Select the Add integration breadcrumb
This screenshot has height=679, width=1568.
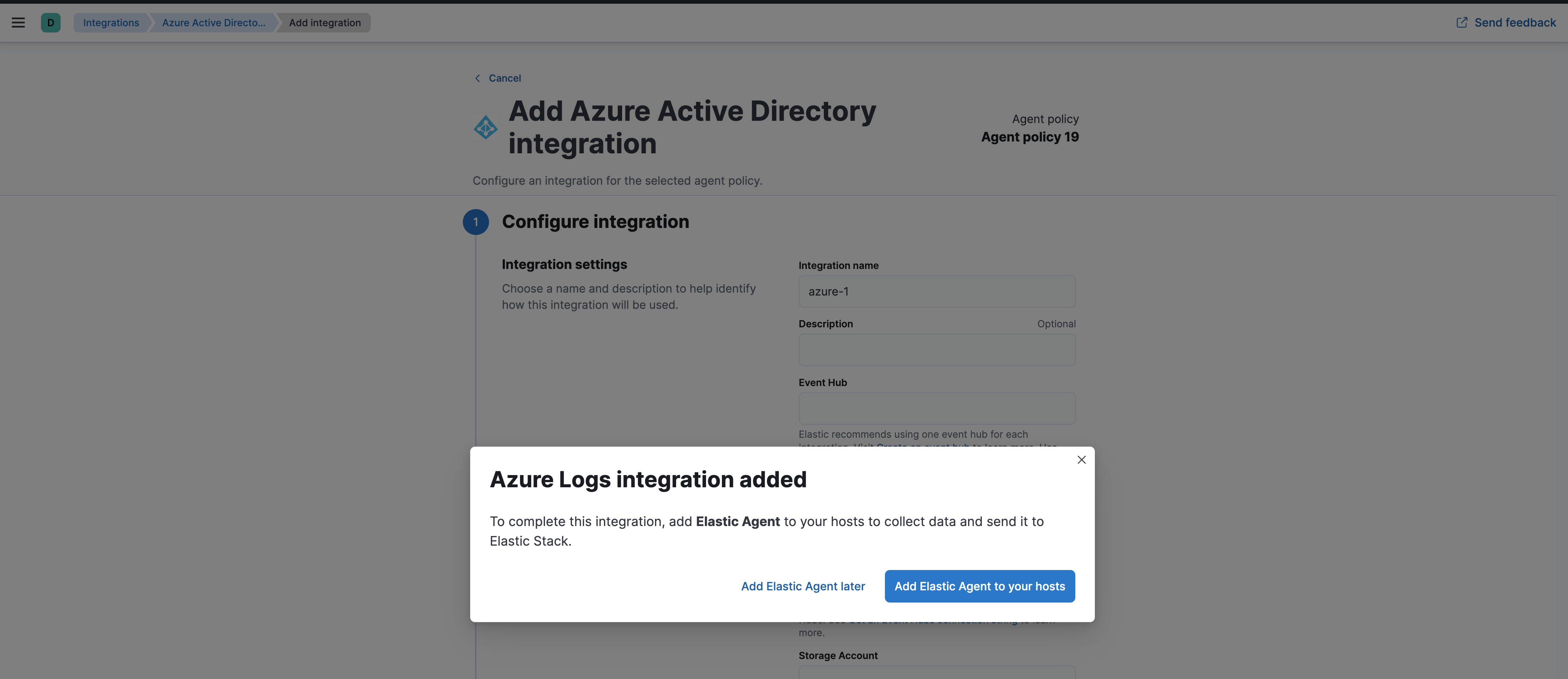point(324,23)
